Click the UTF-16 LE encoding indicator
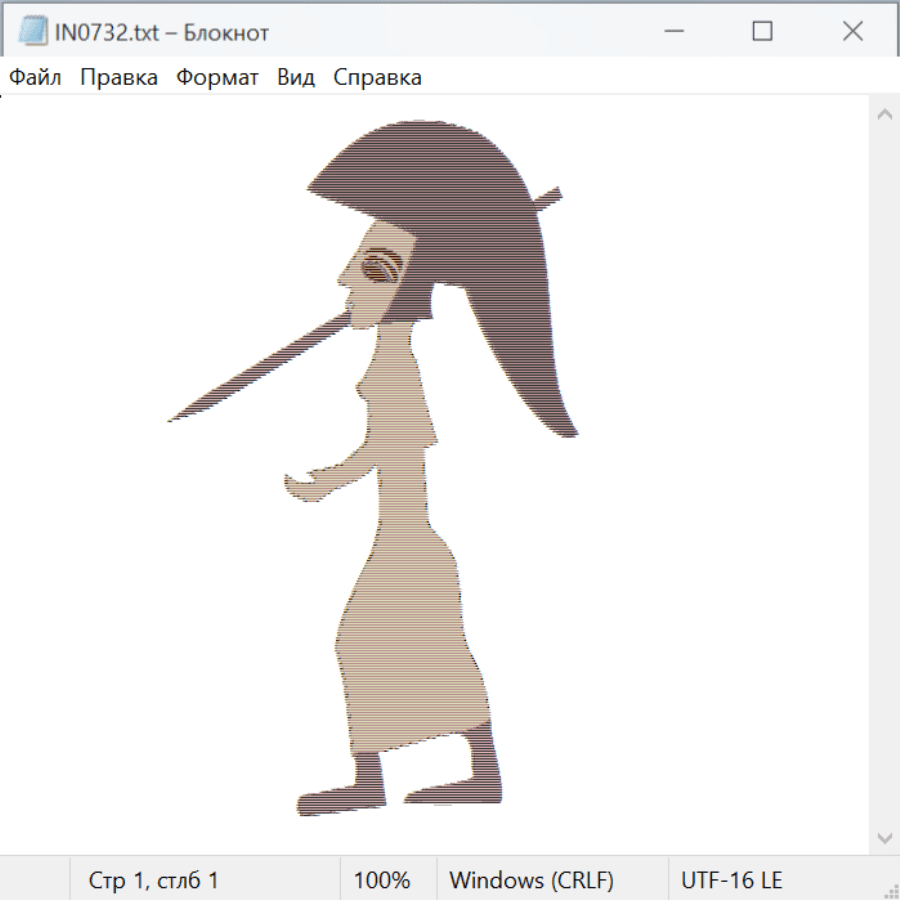Viewport: 900px width, 900px height. pos(731,880)
